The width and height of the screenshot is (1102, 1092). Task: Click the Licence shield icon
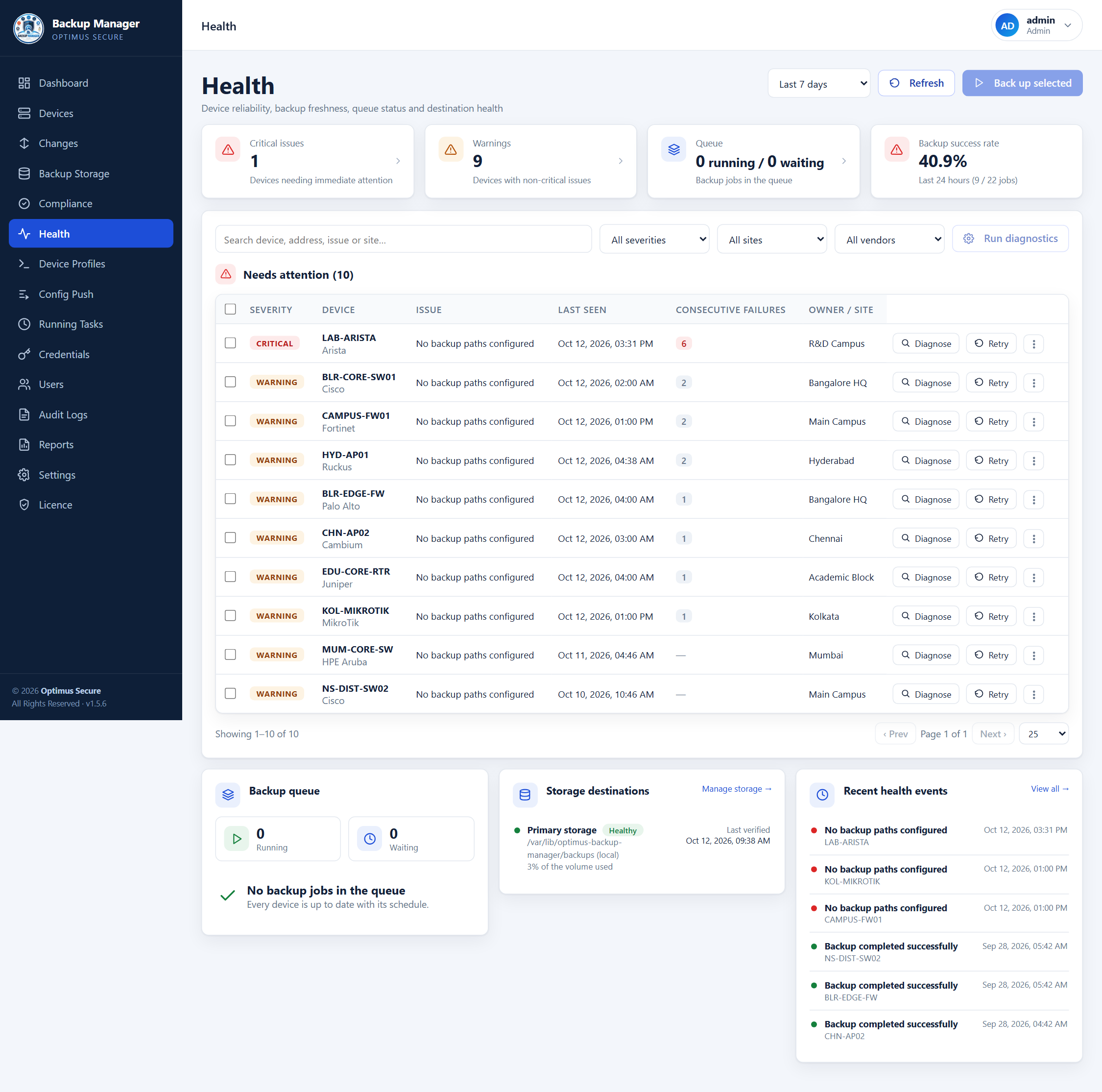(x=24, y=505)
